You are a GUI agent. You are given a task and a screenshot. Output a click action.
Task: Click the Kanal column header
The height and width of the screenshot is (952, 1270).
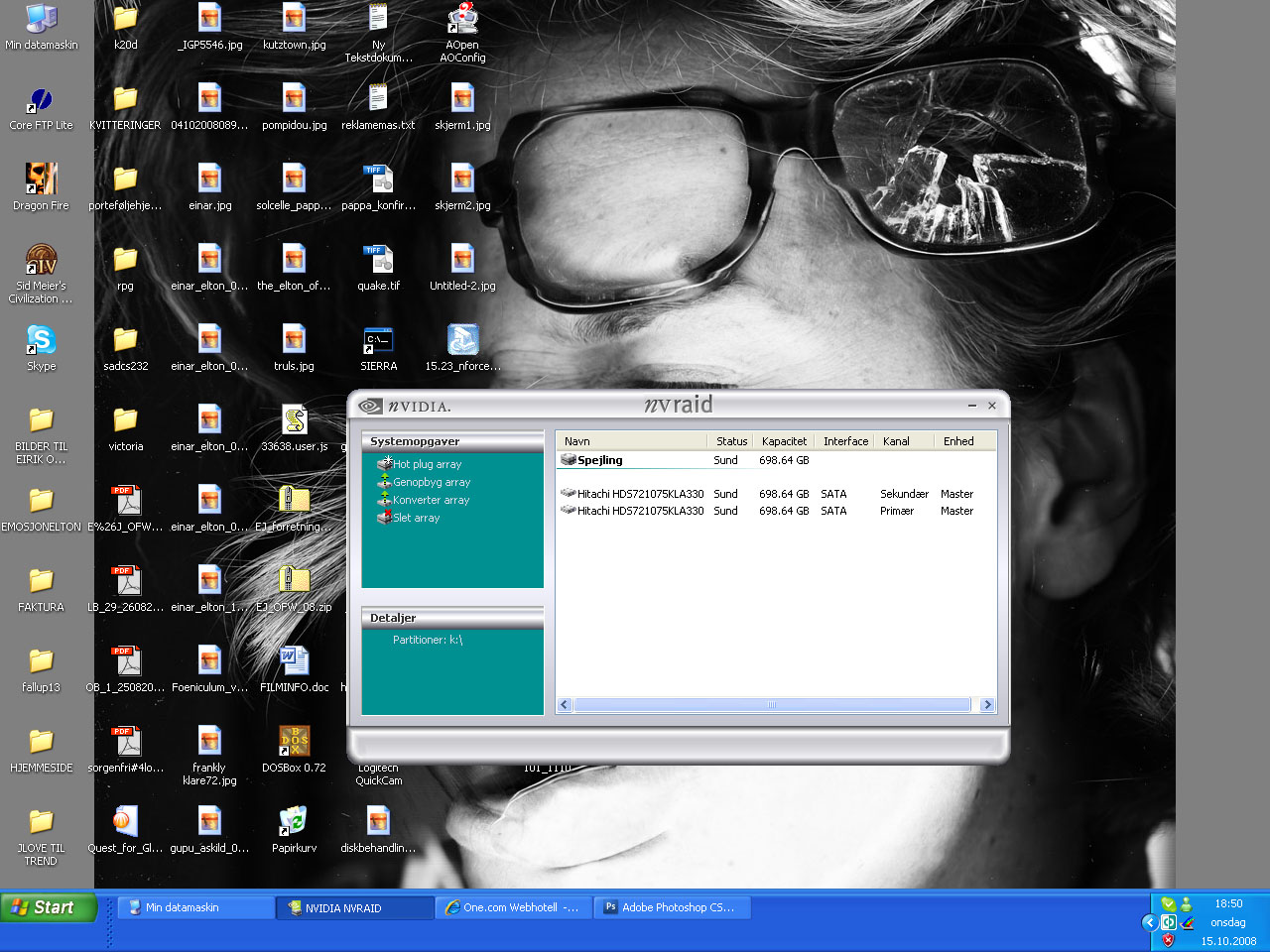(905, 441)
